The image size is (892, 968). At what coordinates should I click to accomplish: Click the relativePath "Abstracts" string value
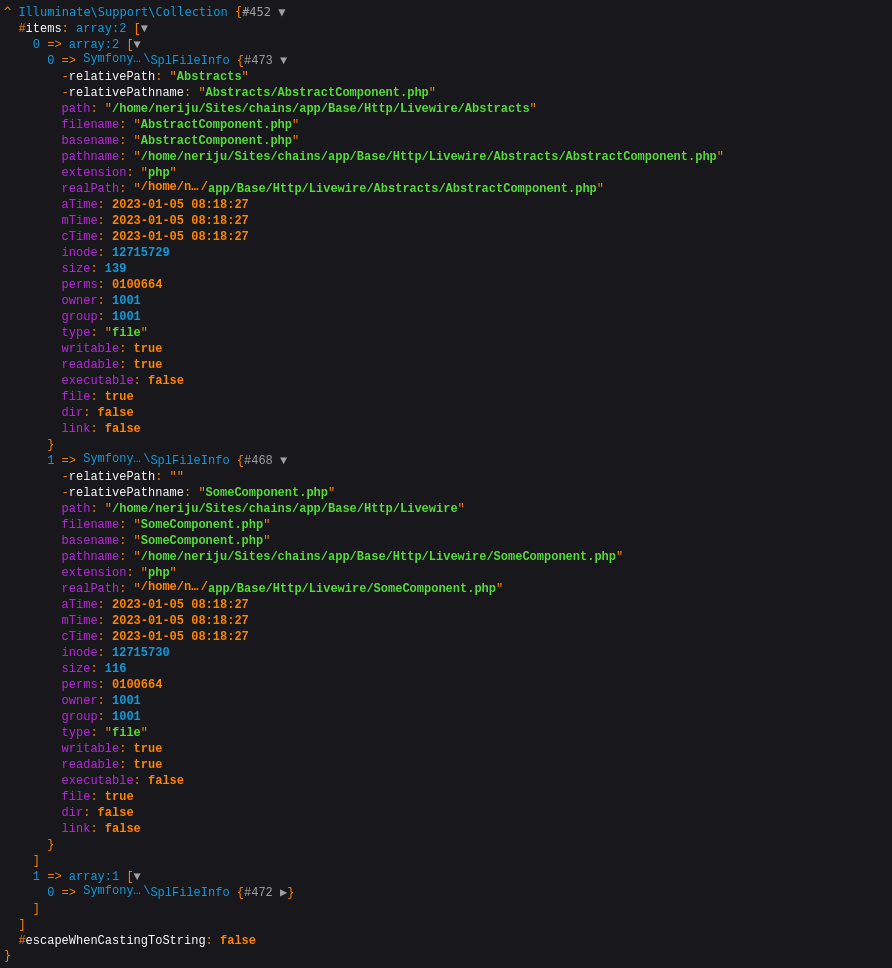[x=209, y=77]
